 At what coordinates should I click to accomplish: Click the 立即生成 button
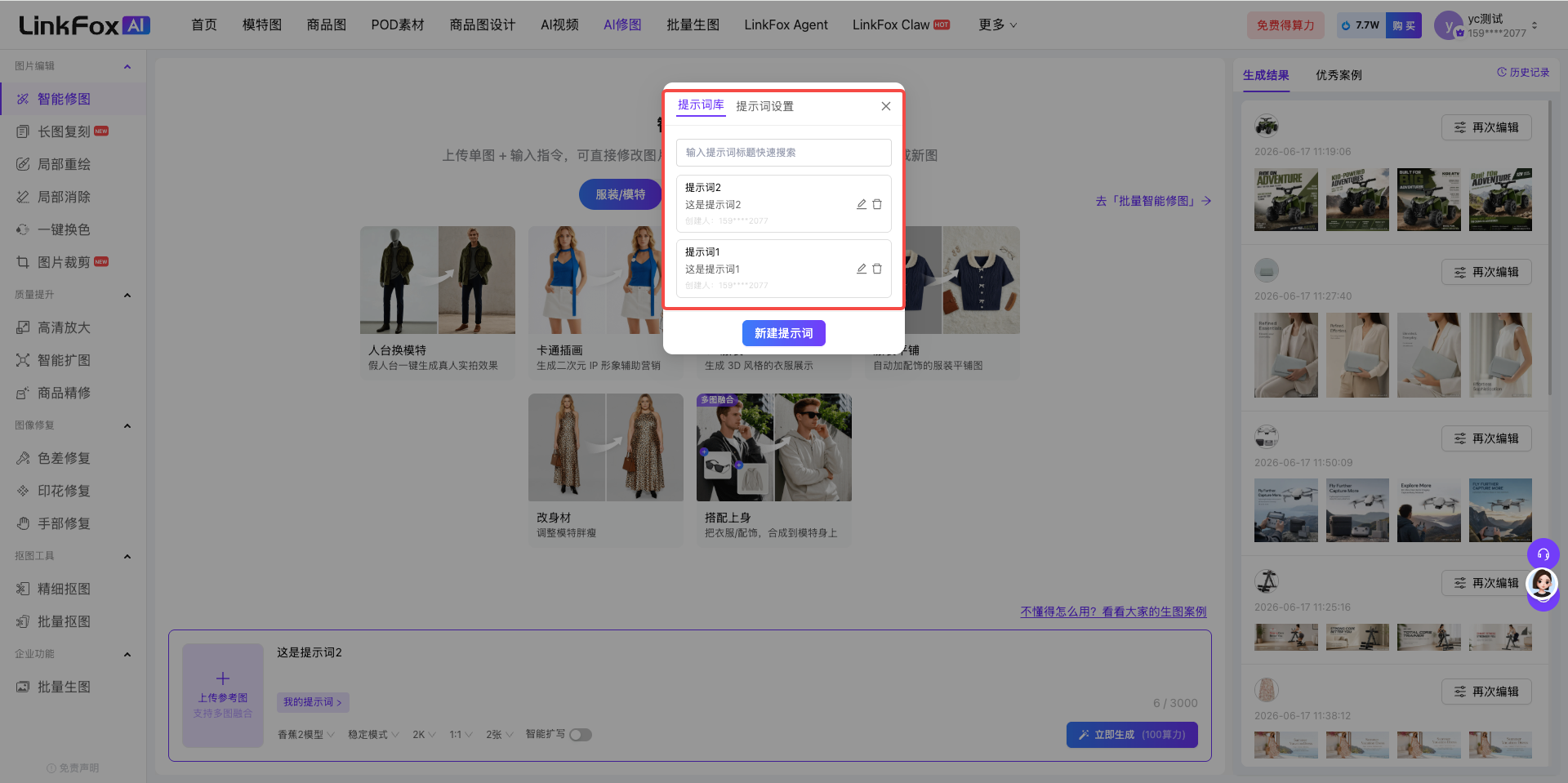coord(1132,735)
